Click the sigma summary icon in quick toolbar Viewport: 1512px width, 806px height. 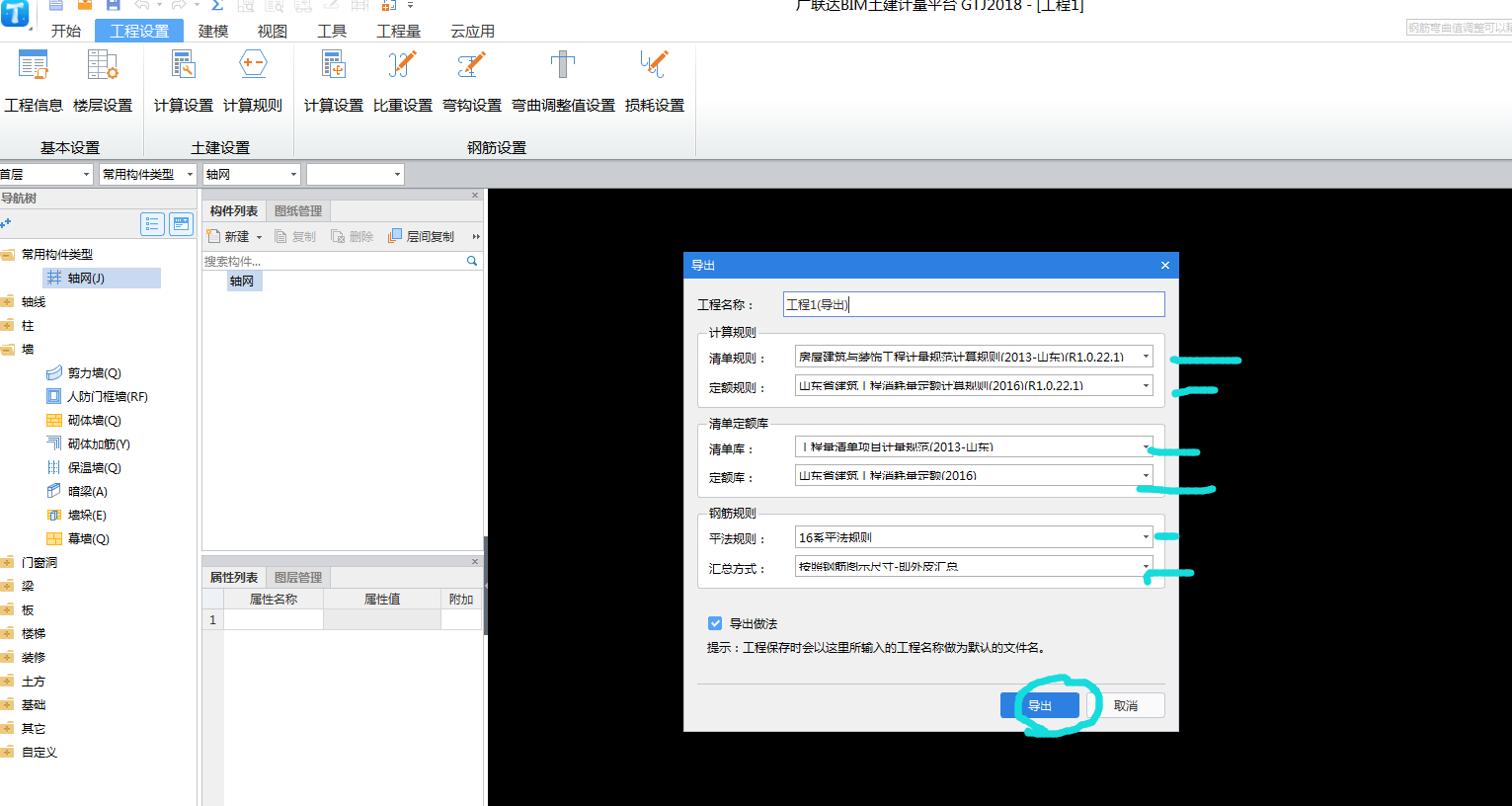(x=217, y=5)
